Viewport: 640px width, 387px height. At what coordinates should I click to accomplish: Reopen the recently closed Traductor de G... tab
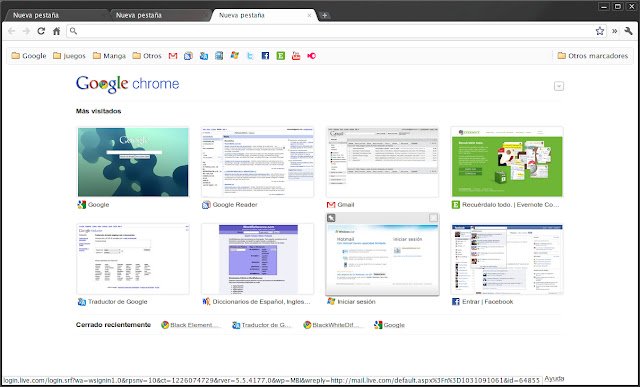(262, 325)
